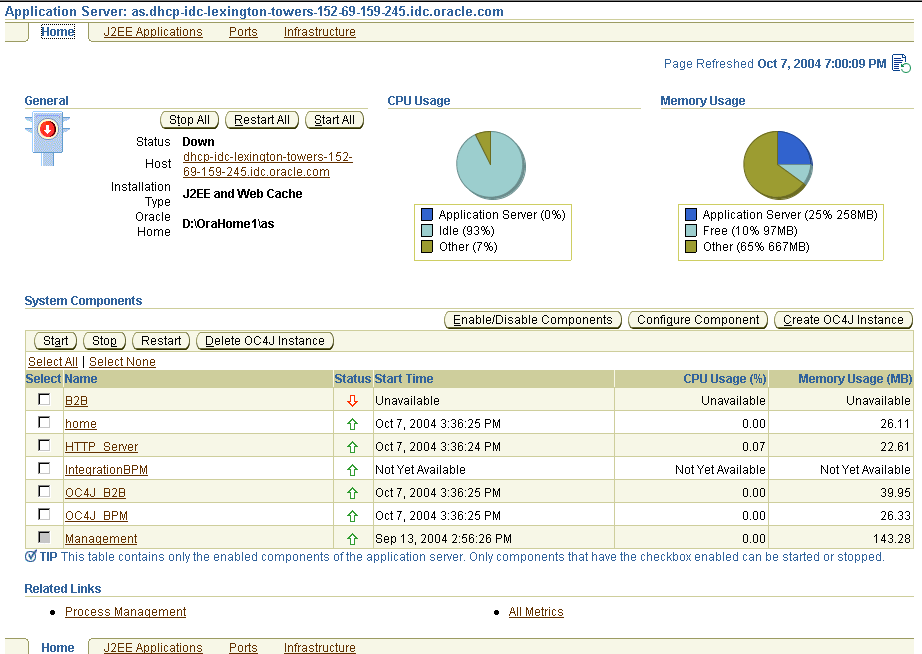The height and width of the screenshot is (654, 922).
Task: Click the Select All link
Action: coord(53,362)
